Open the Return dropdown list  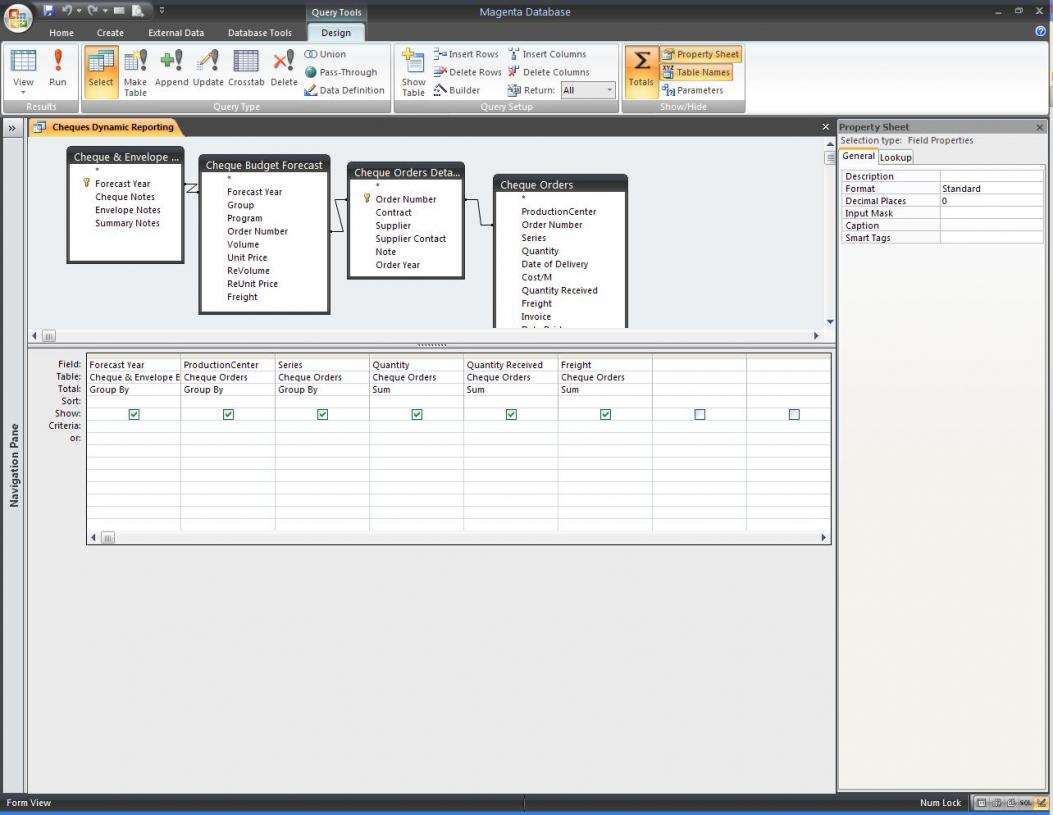pos(609,90)
